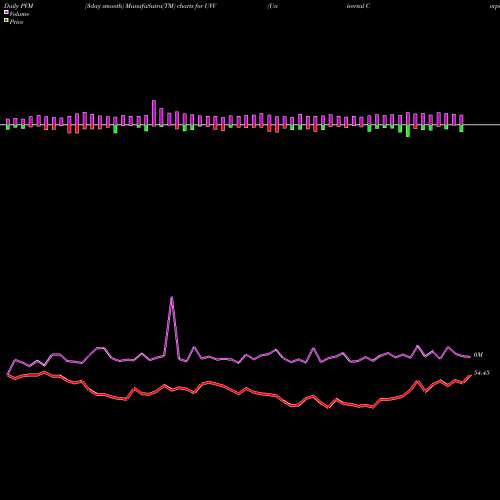Click the purple Volume legend swatch
Screen dimensions: 500x500
click(x=6, y=12)
